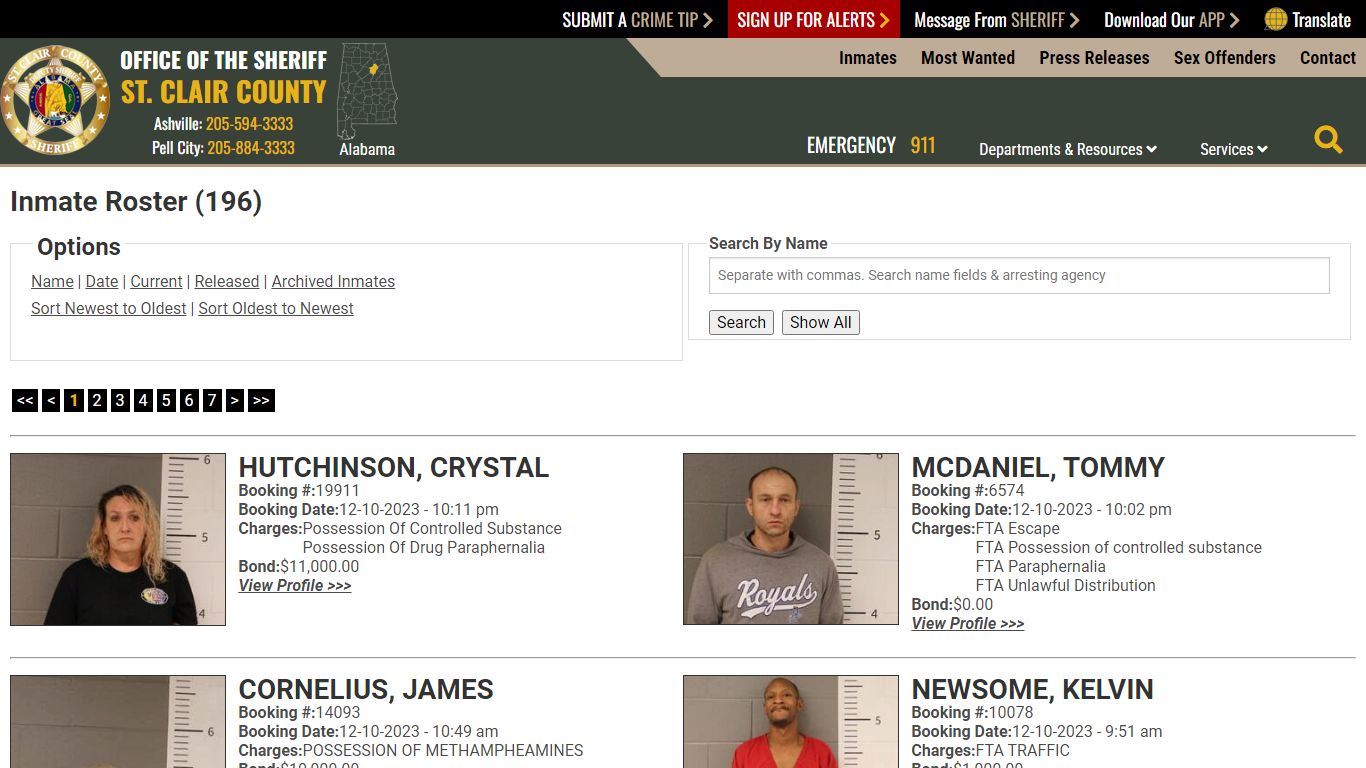Expand the Services dropdown

pyautogui.click(x=1233, y=149)
